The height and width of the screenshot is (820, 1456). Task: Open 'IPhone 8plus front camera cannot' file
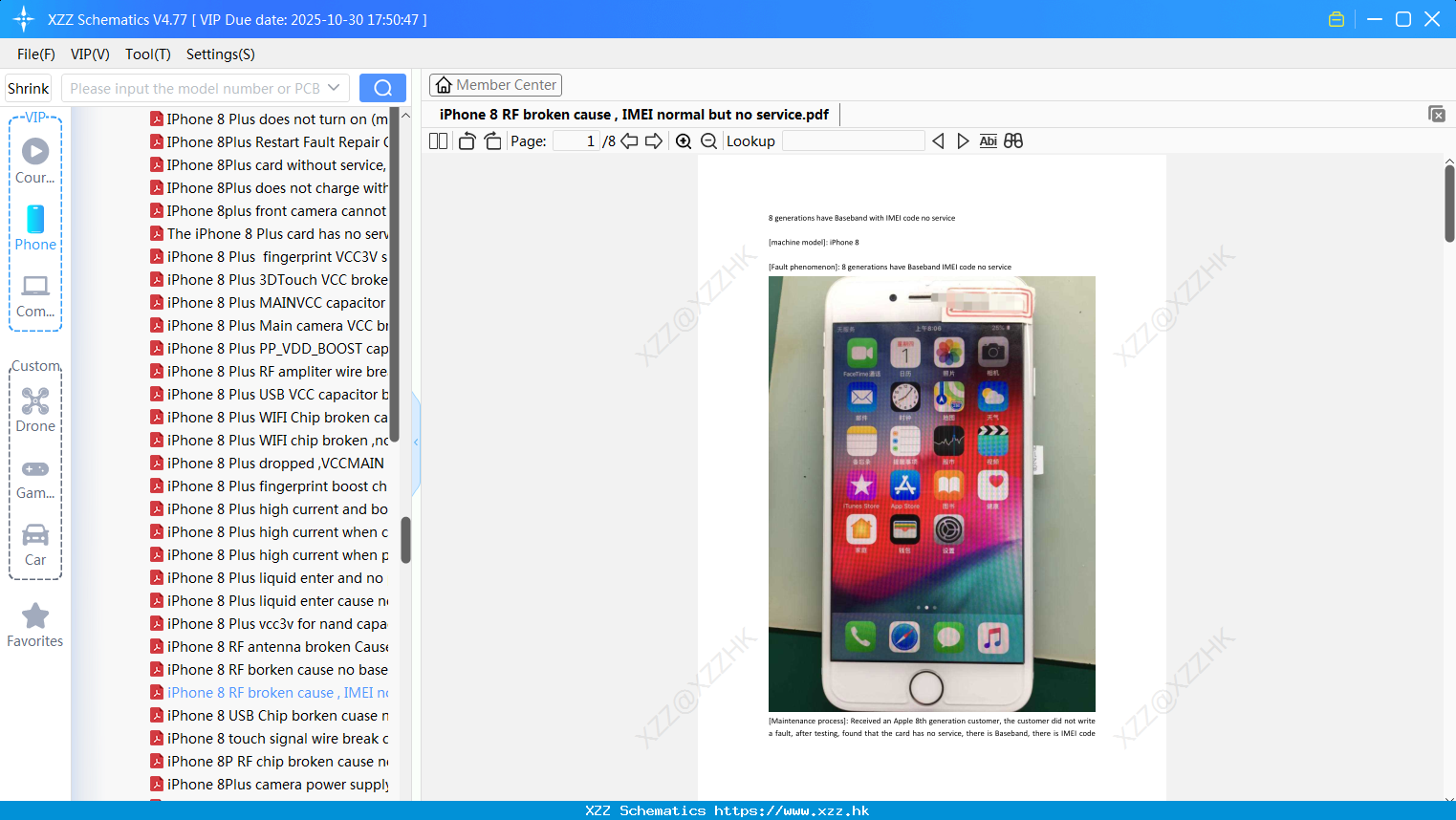pyautogui.click(x=269, y=211)
